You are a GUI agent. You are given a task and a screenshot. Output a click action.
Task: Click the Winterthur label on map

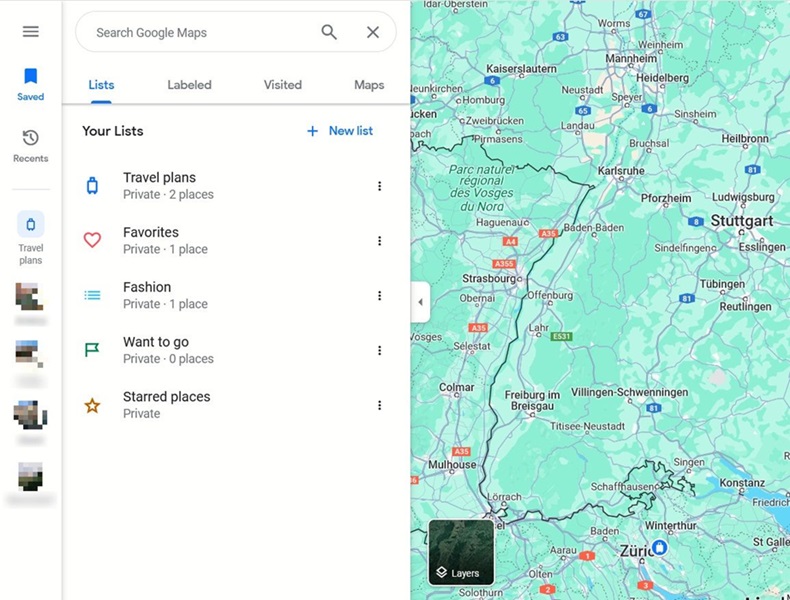point(671,525)
